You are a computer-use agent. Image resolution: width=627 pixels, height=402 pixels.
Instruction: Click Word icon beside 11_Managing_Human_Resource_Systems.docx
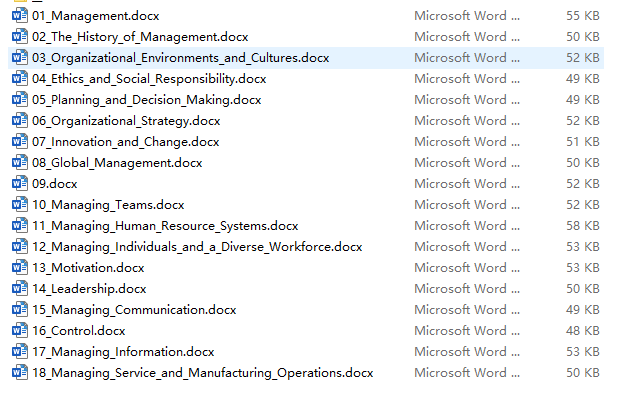tap(20, 226)
